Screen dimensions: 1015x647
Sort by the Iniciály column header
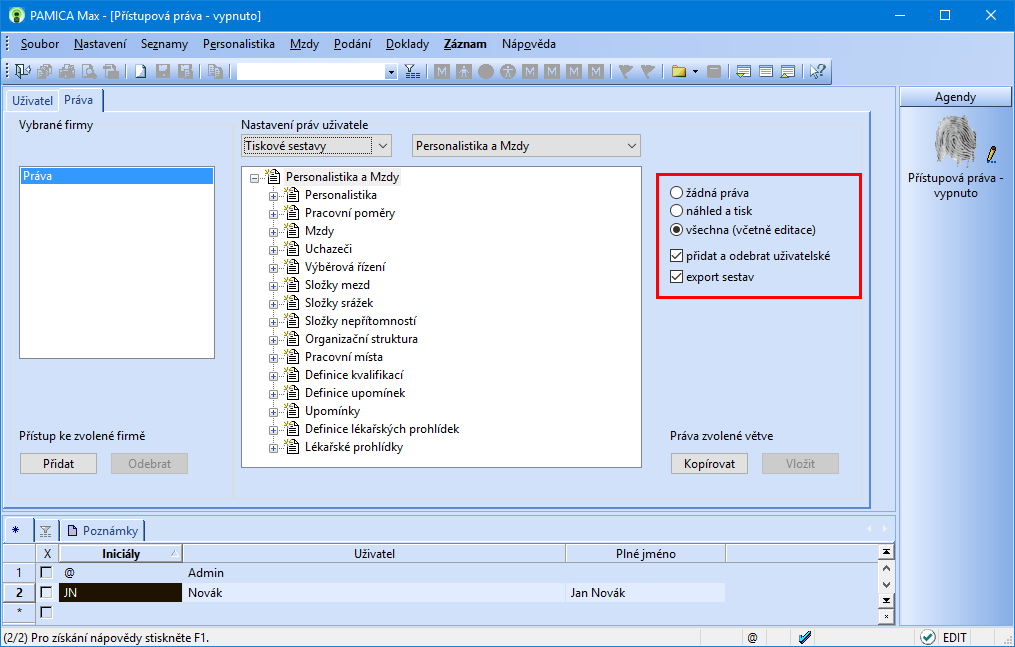[121, 554]
